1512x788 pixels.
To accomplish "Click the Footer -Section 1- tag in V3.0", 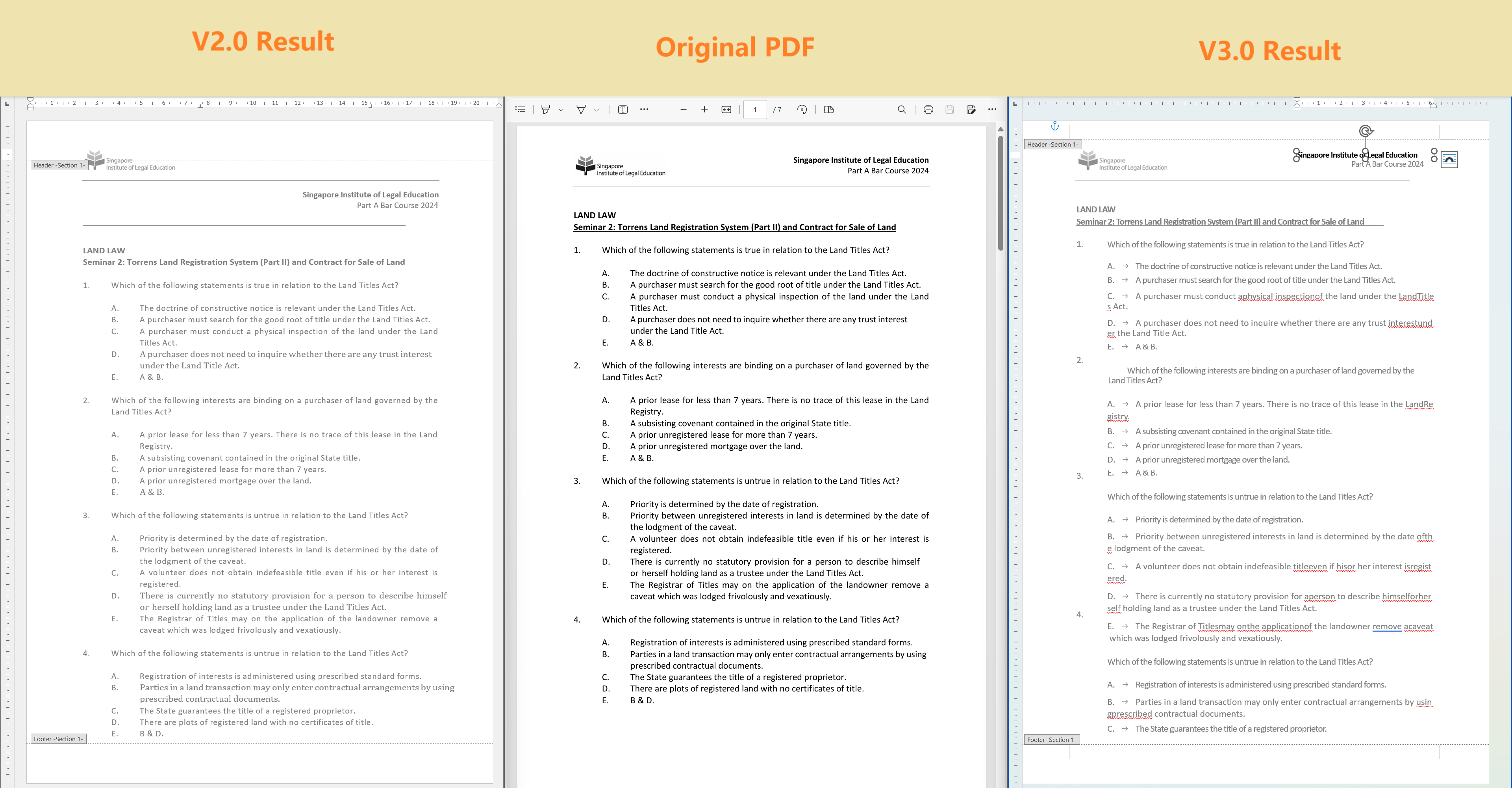I will tap(1052, 740).
